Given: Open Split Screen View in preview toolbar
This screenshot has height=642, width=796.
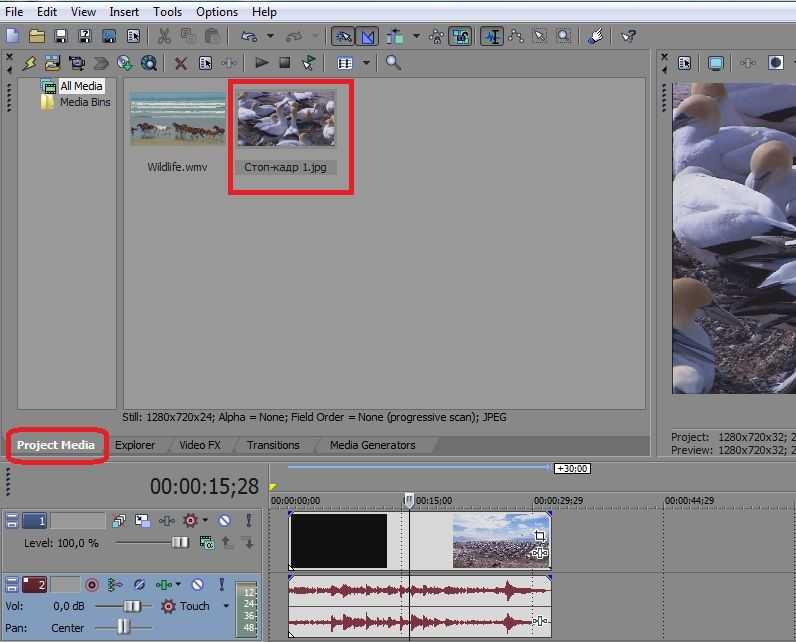Looking at the screenshot, I should tap(776, 63).
